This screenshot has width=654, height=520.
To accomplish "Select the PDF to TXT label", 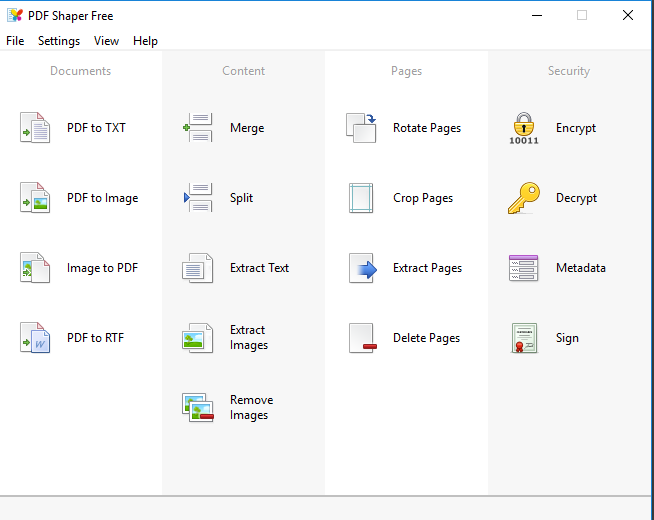I will pos(96,128).
